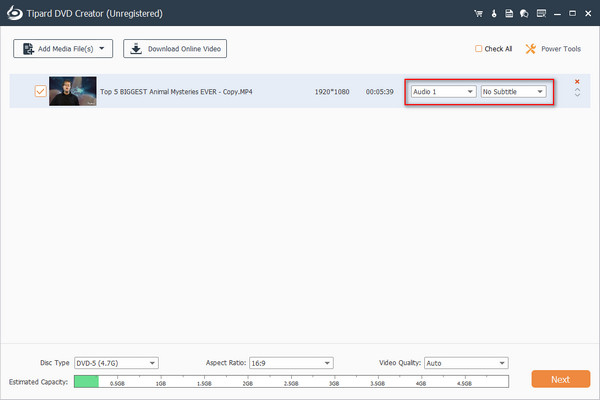Uncheck the Animal Mysteries video checkbox
This screenshot has height=400, width=600.
tap(41, 91)
